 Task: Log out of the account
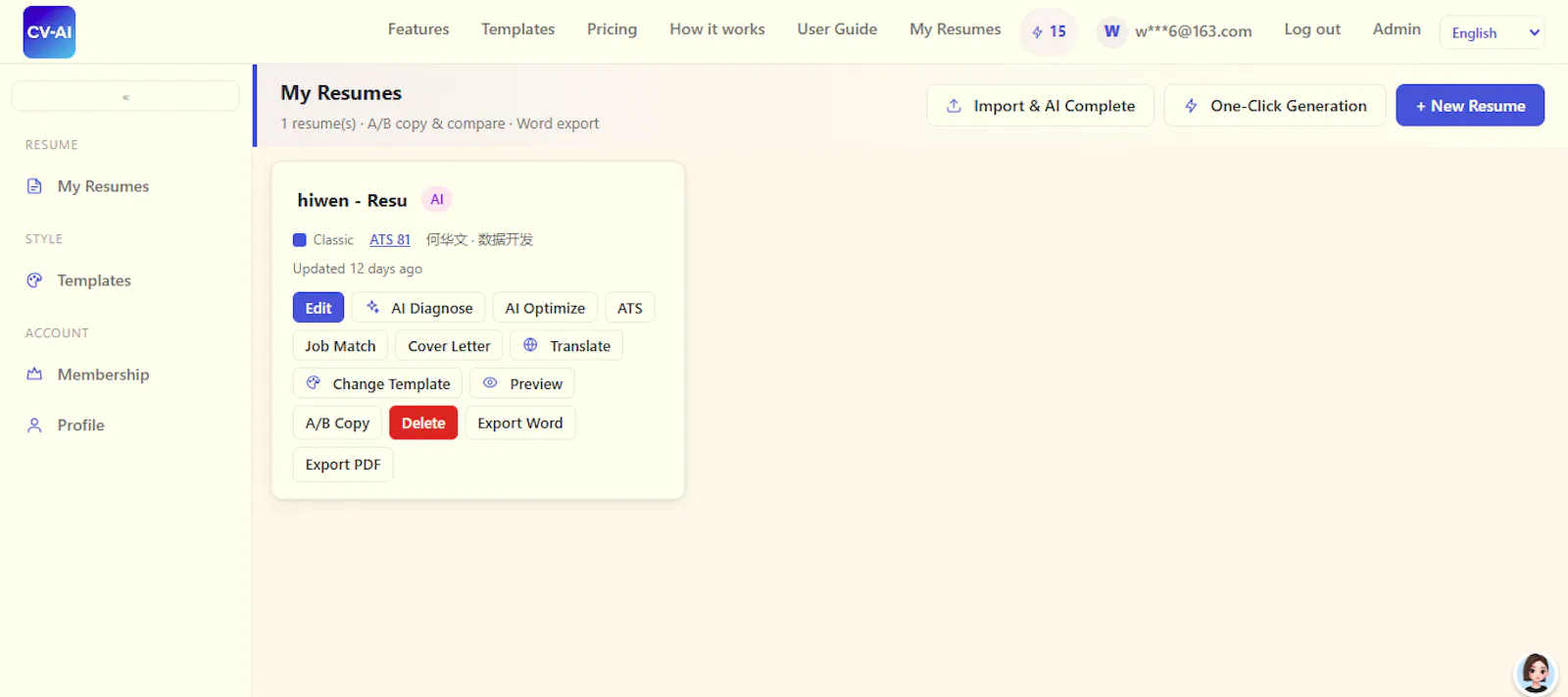[1312, 29]
